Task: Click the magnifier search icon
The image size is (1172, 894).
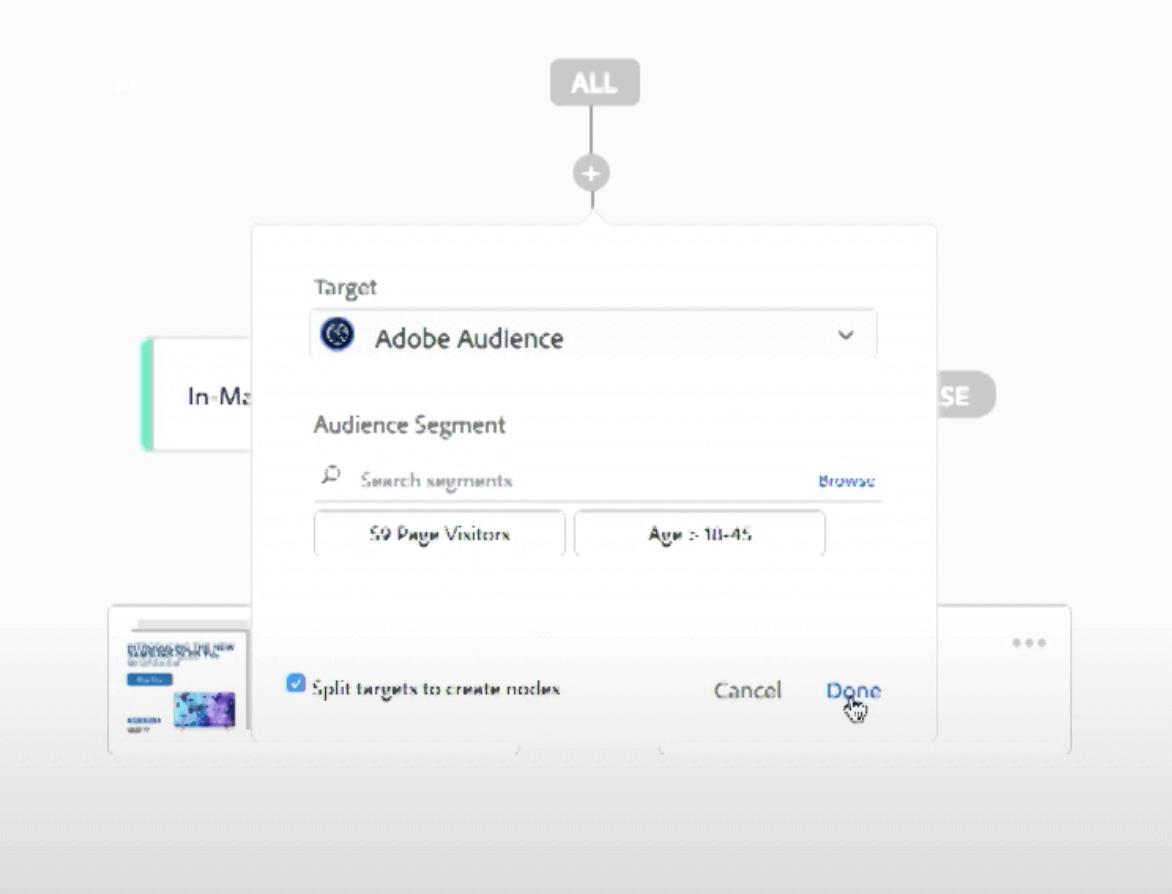Action: tap(330, 475)
